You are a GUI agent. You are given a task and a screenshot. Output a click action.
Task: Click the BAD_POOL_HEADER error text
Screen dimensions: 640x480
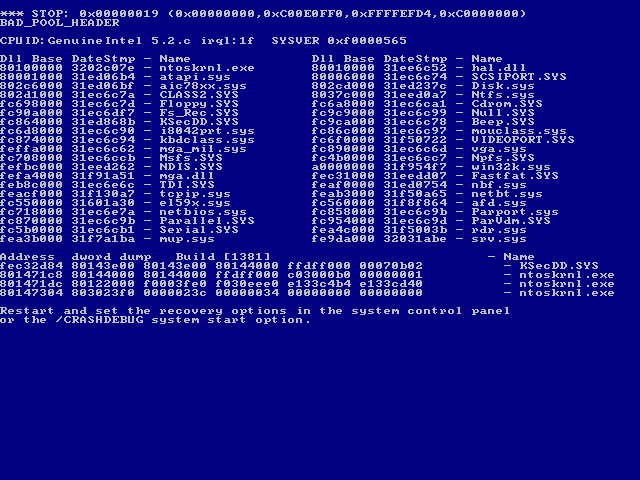tap(60, 23)
